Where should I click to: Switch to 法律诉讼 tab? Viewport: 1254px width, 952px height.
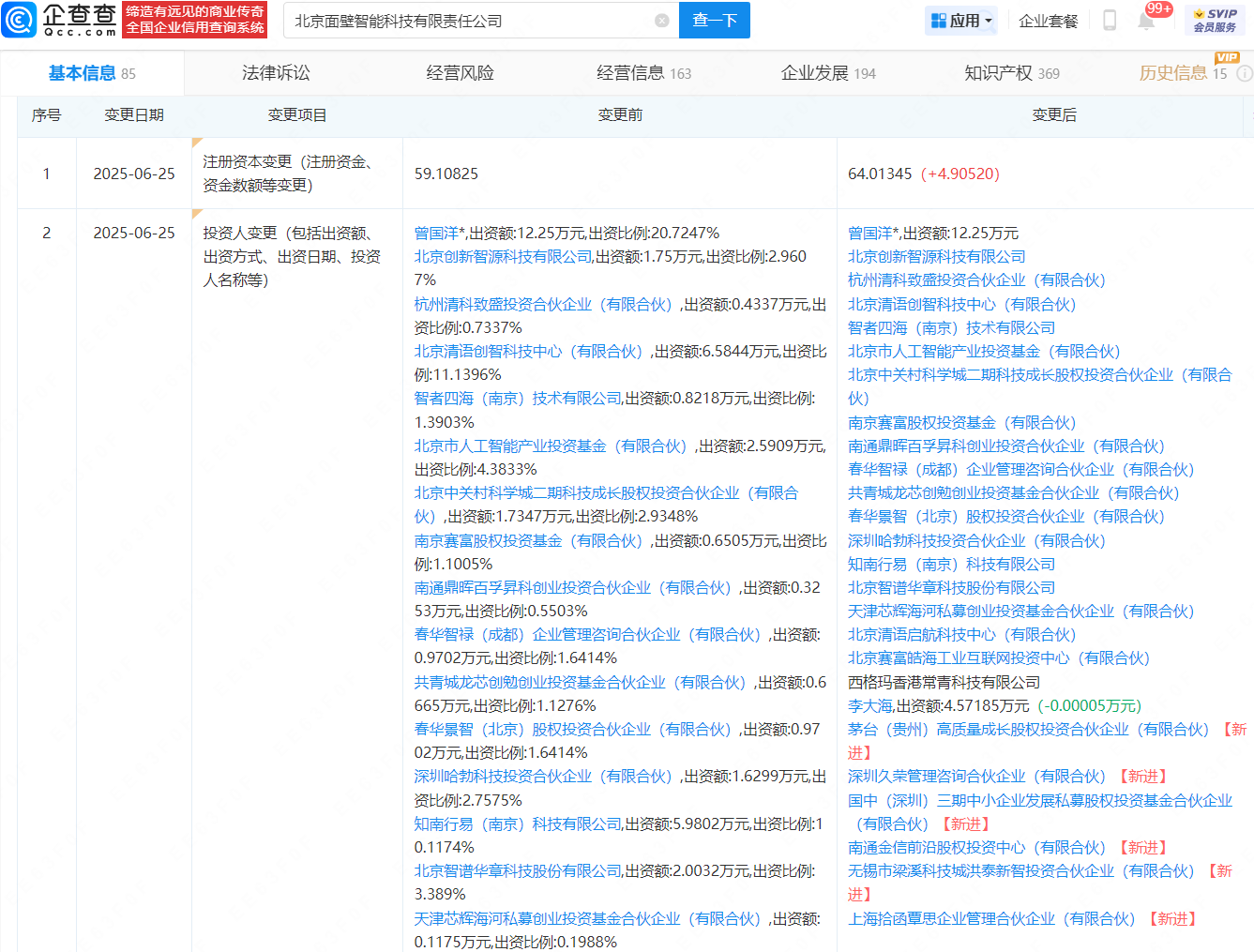tap(276, 73)
